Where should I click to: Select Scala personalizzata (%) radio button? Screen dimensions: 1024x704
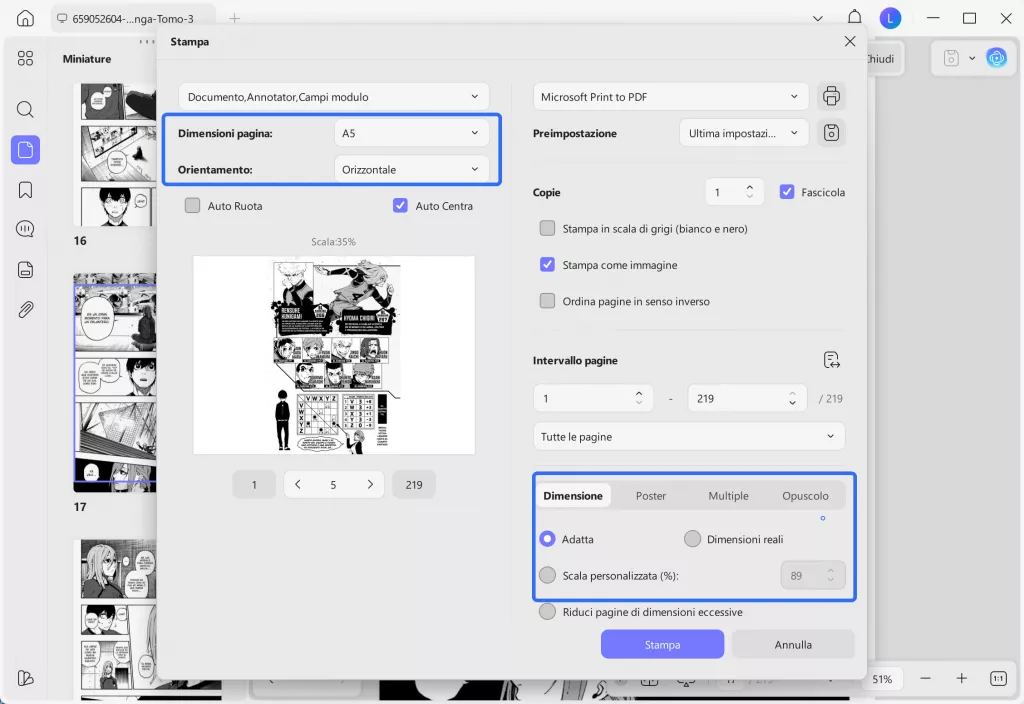pos(547,575)
